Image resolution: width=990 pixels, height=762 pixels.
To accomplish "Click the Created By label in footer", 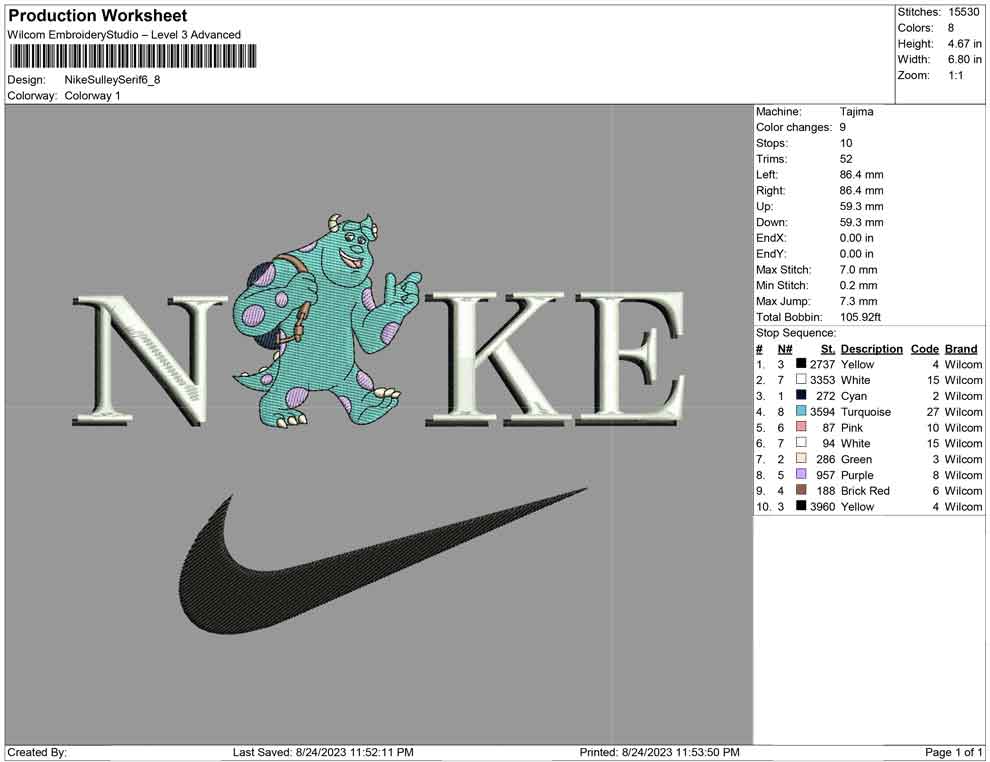I will pyautogui.click(x=37, y=752).
